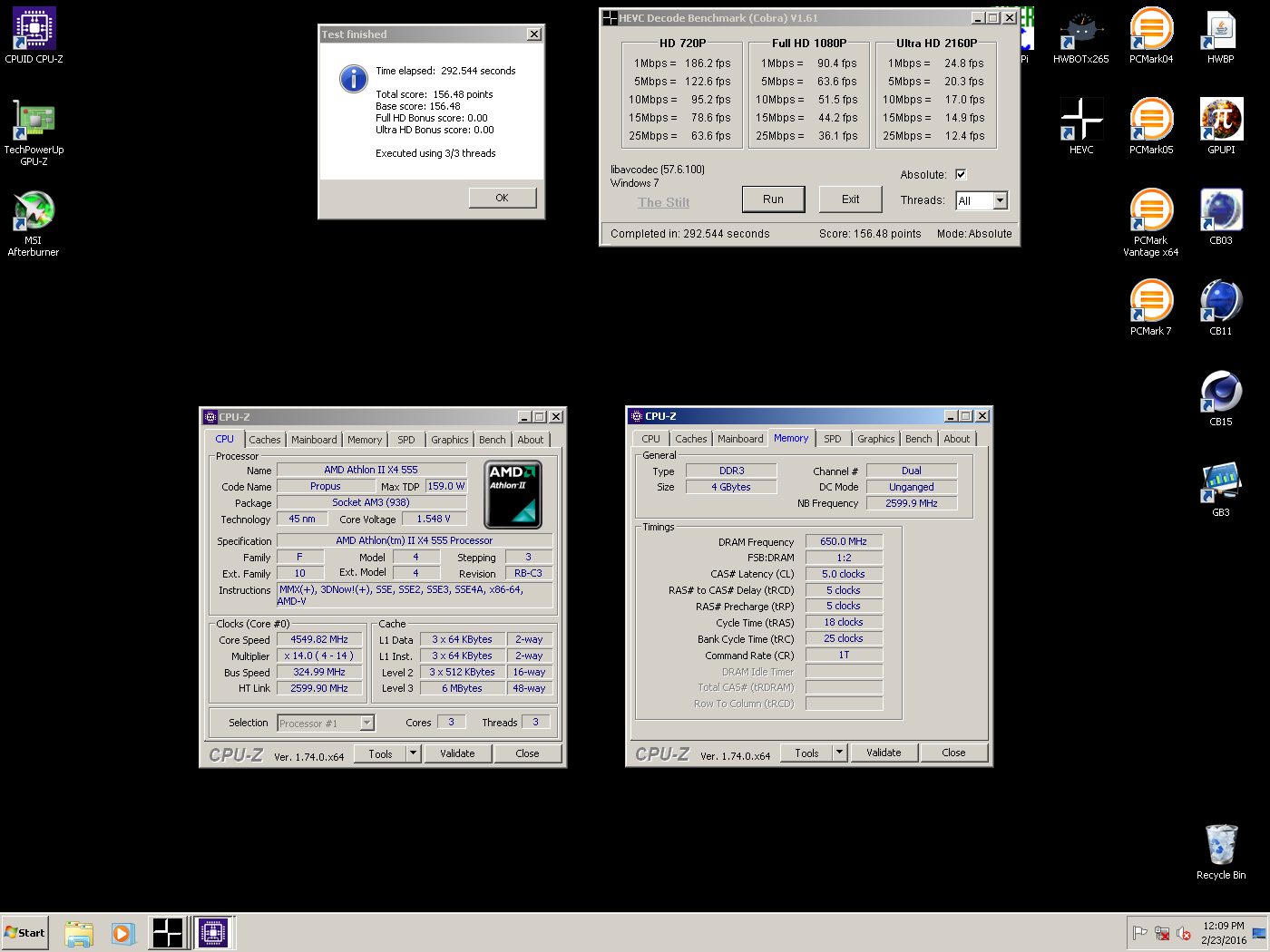This screenshot has height=952, width=1270.
Task: Open the HWBP desktop icon
Action: click(x=1221, y=35)
